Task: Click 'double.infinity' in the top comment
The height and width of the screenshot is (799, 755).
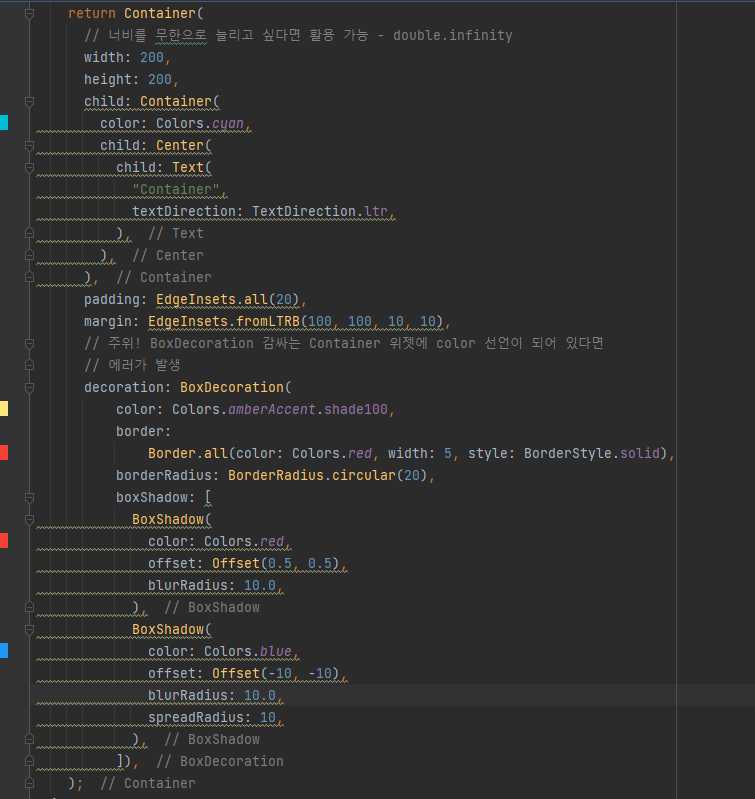Action: pos(452,35)
